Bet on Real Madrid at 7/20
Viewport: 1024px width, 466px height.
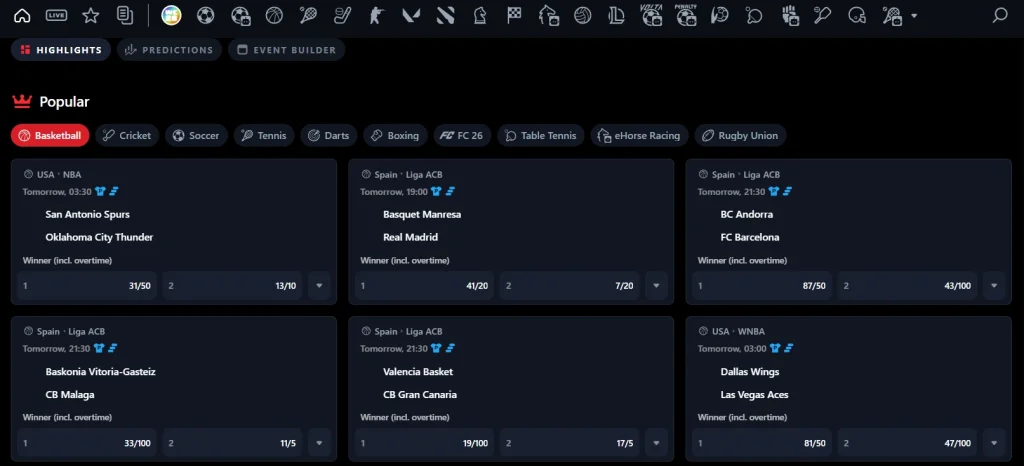[x=570, y=286]
